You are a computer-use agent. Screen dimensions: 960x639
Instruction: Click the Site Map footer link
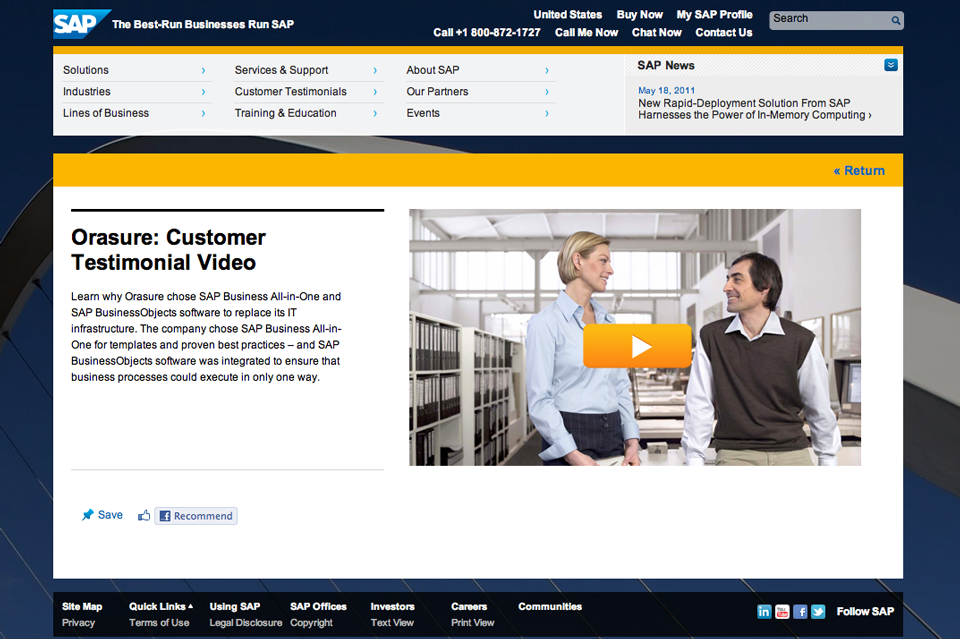[x=82, y=607]
